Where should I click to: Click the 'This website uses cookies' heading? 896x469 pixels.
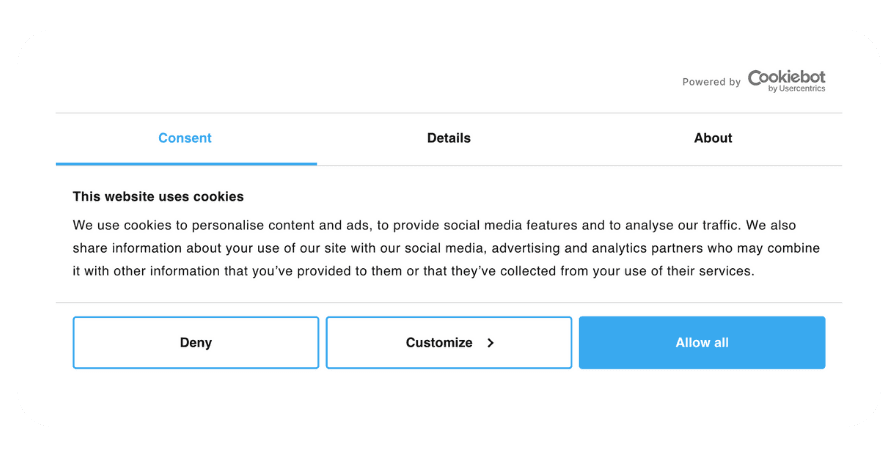click(x=158, y=197)
